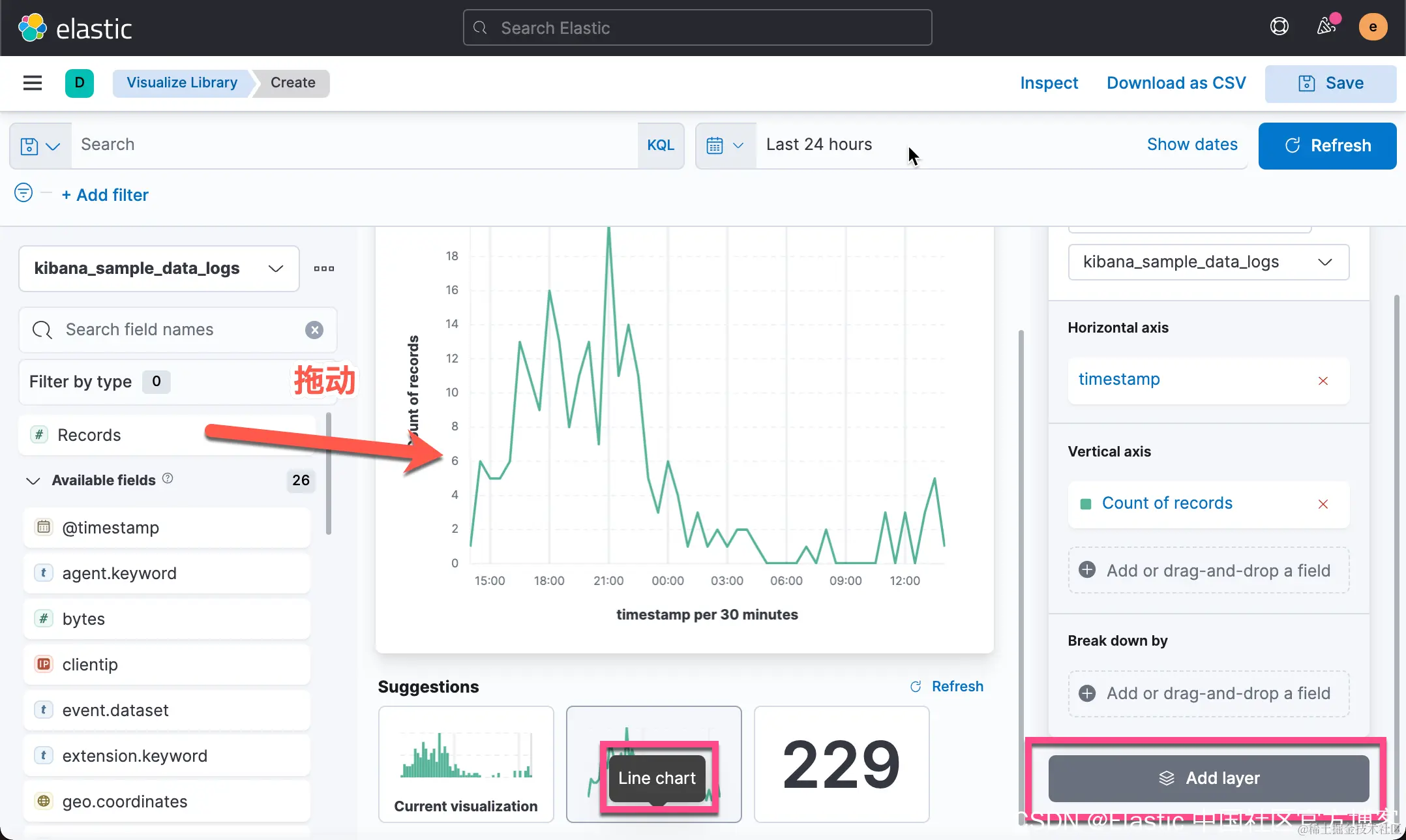Open the hamburger navigation menu
The width and height of the screenshot is (1406, 840).
click(32, 83)
